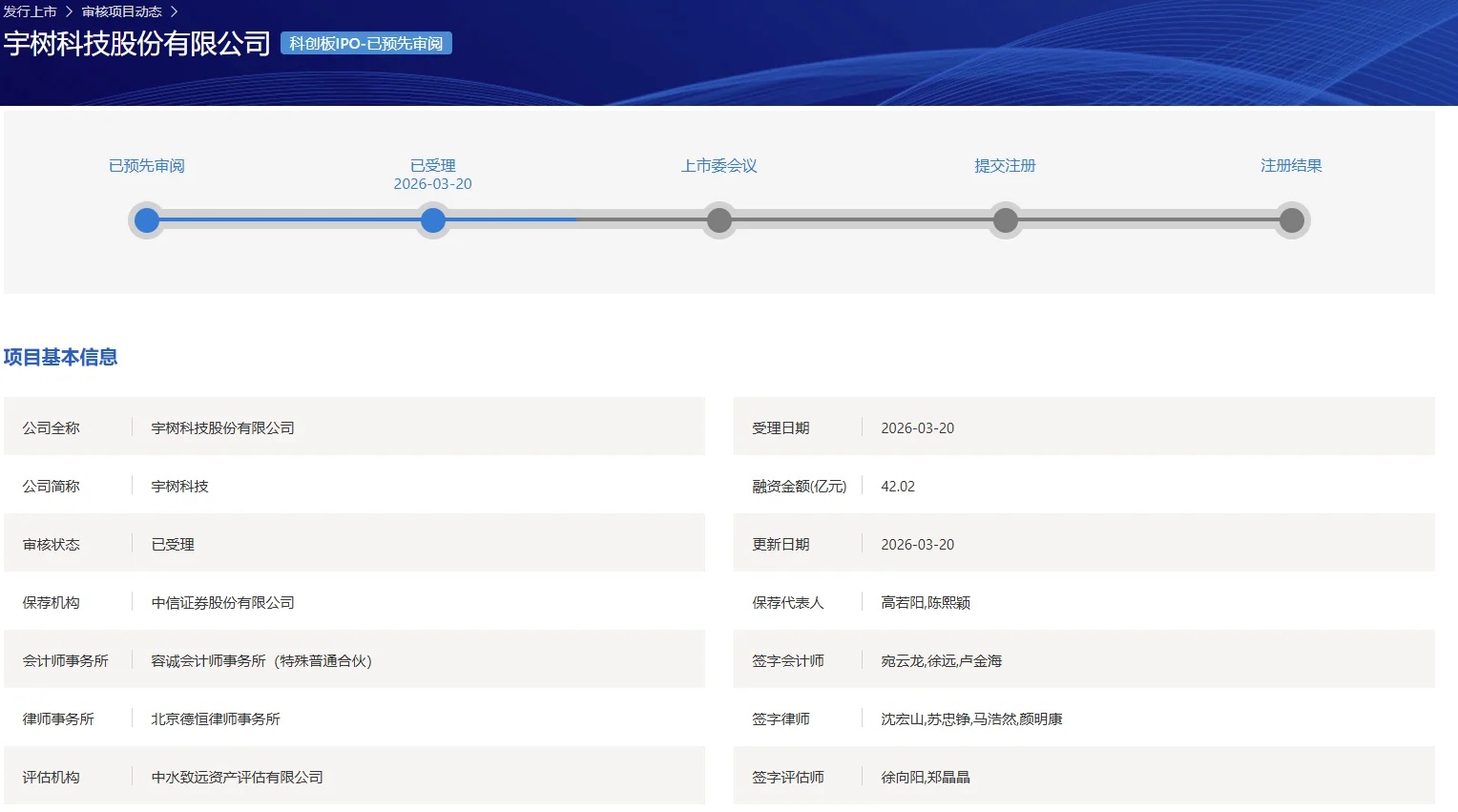Click the 签字会计师 field label
Image resolution: width=1458 pixels, height=812 pixels.
[788, 661]
